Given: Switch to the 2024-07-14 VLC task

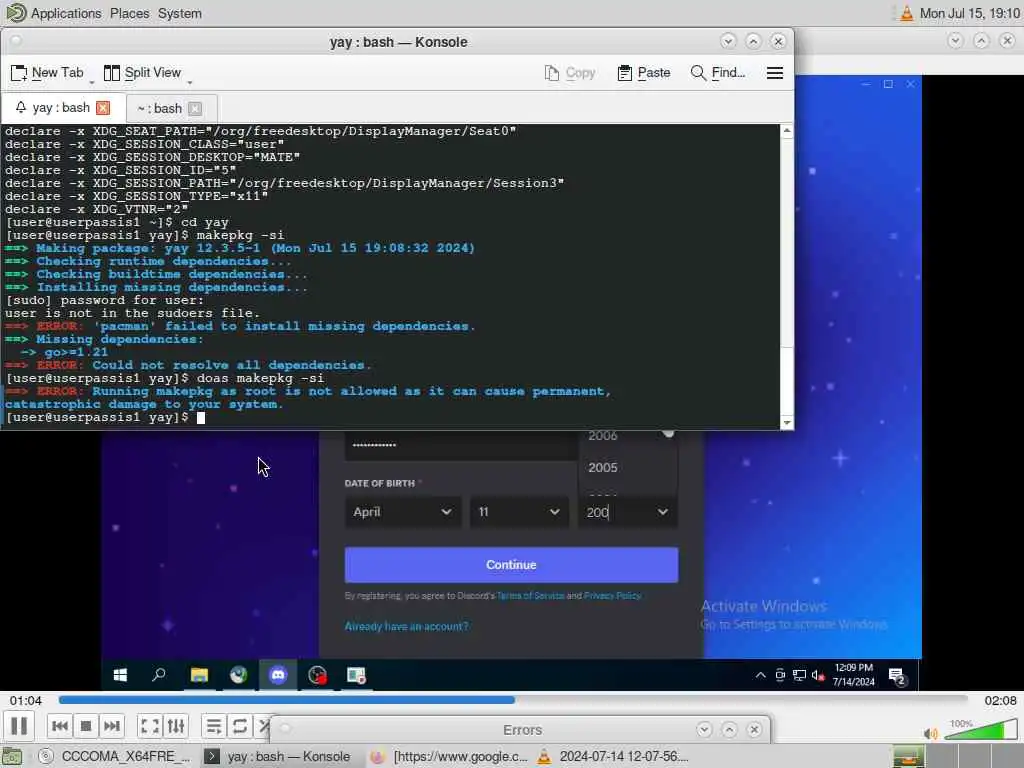Looking at the screenshot, I should click(613, 757).
